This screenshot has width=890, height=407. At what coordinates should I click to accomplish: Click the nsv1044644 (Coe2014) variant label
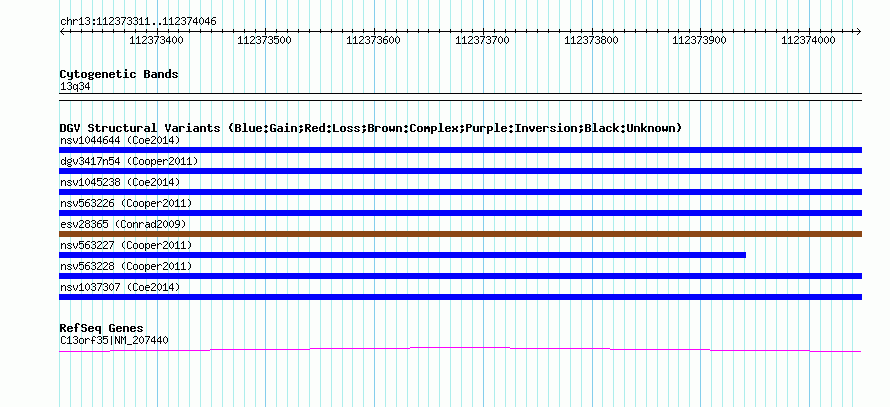[120, 140]
